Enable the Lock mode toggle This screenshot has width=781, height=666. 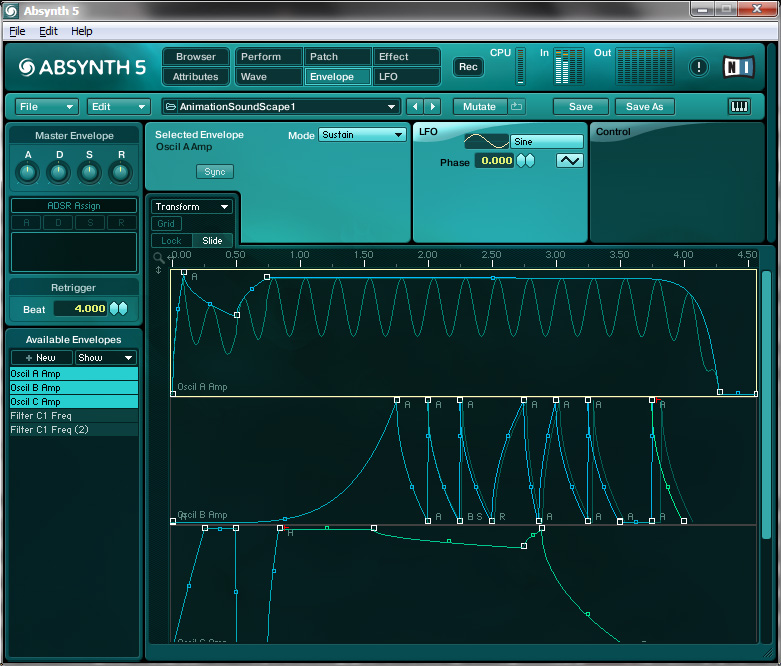[x=171, y=240]
